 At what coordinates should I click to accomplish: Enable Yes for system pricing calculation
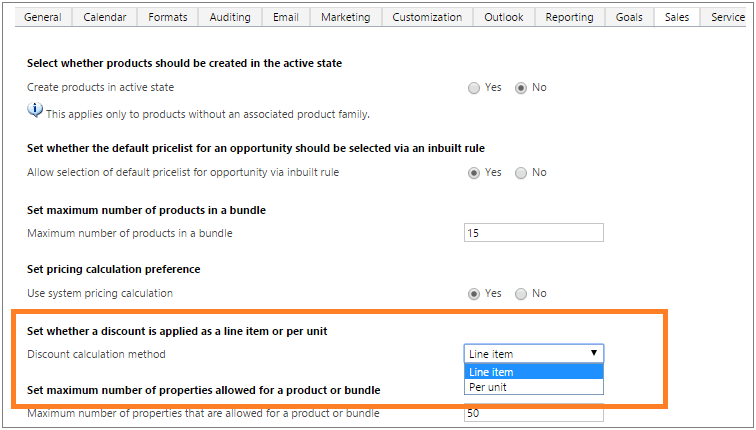pyautogui.click(x=474, y=294)
